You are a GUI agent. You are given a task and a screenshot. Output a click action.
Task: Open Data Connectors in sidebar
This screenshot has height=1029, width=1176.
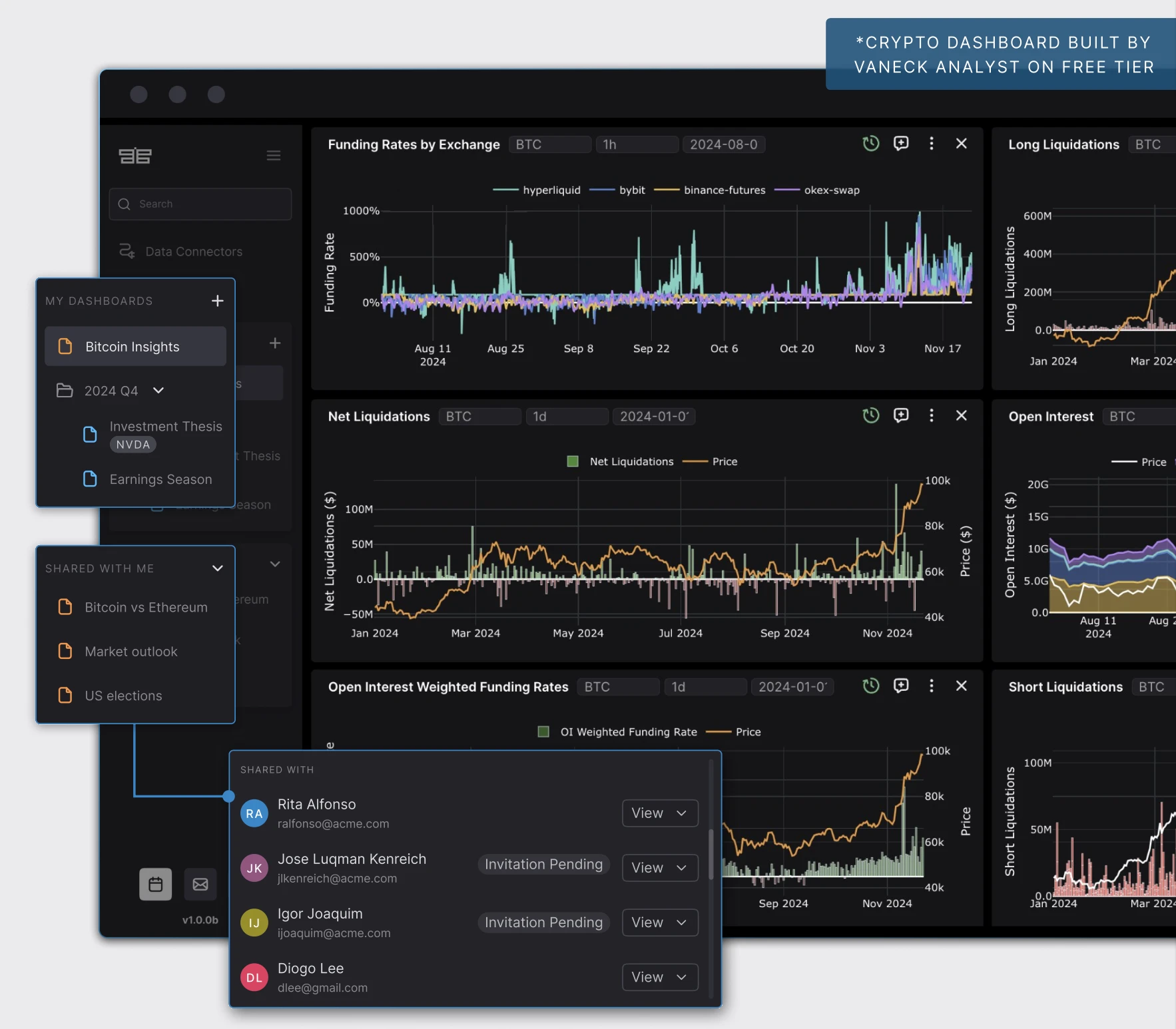point(193,252)
